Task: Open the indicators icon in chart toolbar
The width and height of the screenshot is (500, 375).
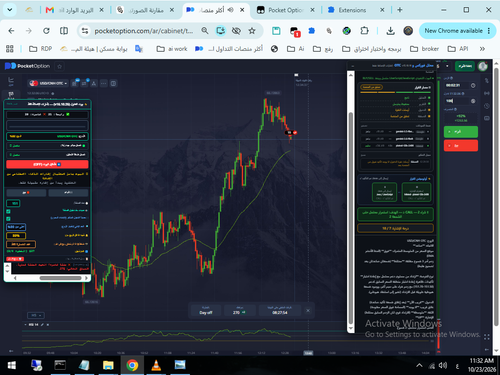Action: click(x=84, y=83)
